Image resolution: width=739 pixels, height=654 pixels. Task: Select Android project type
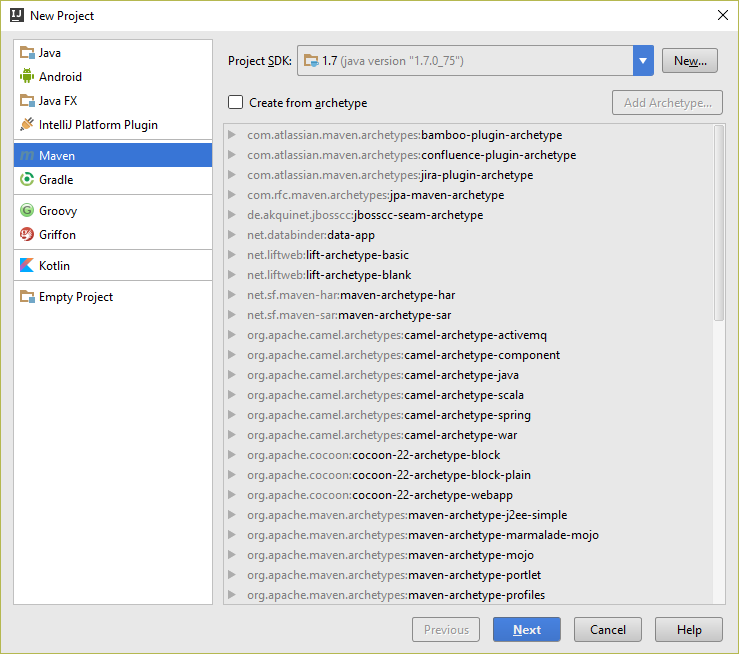click(x=113, y=76)
